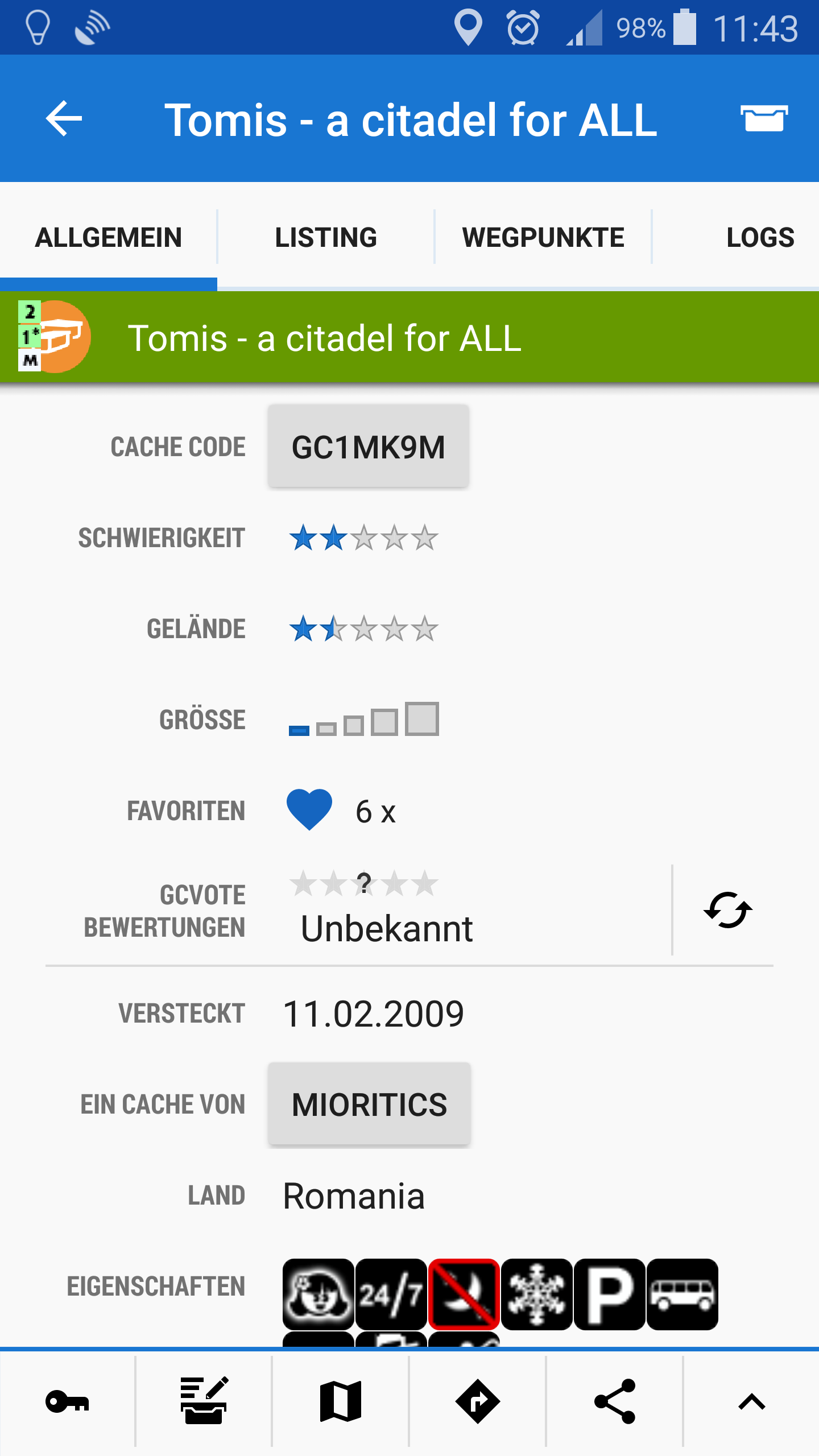The image size is (819, 1456).
Task: Open owner MIORITICS button
Action: tap(370, 1104)
